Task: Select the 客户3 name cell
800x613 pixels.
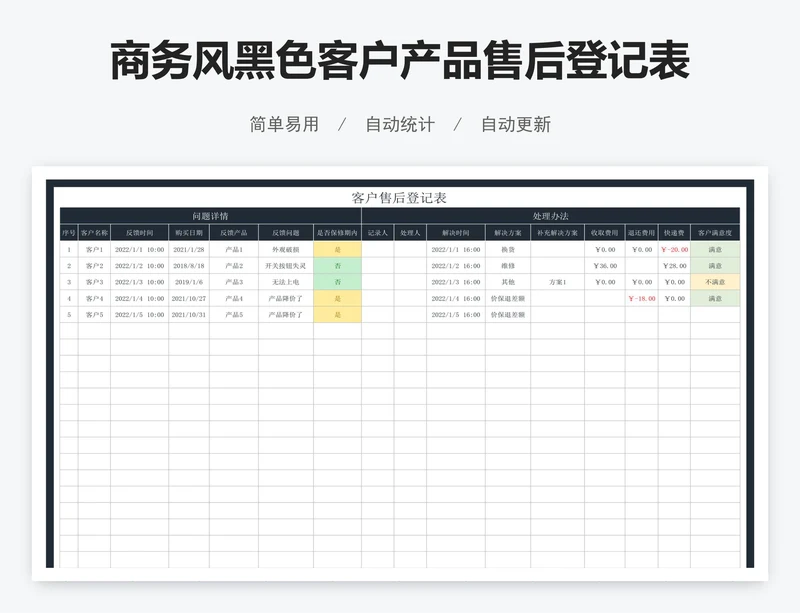Action: pos(94,282)
